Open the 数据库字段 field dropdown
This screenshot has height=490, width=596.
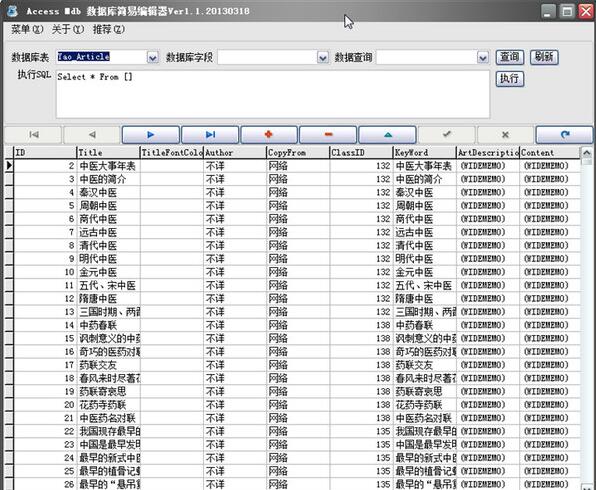323,57
